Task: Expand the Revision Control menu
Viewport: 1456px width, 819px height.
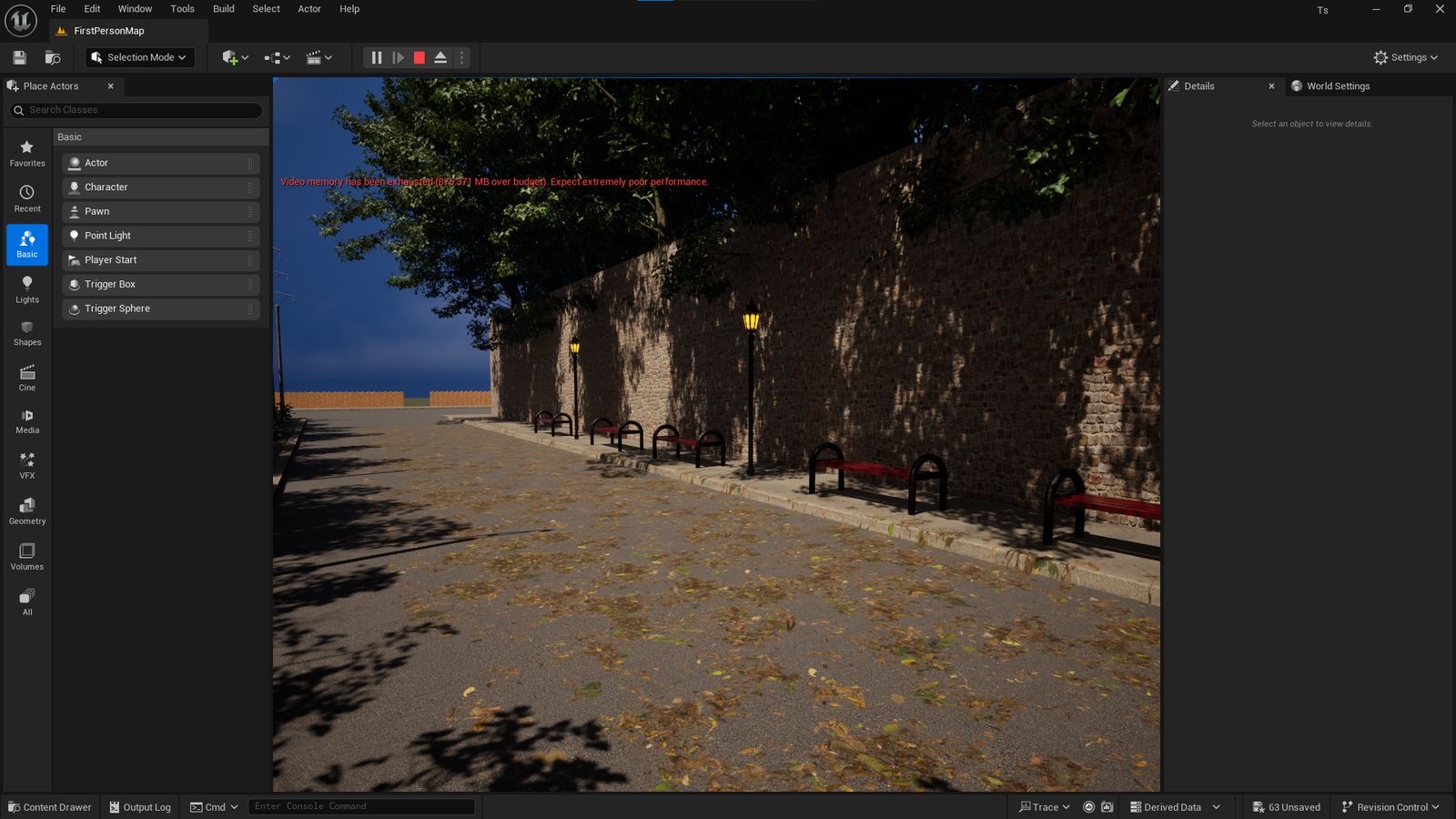Action: coord(1390,807)
